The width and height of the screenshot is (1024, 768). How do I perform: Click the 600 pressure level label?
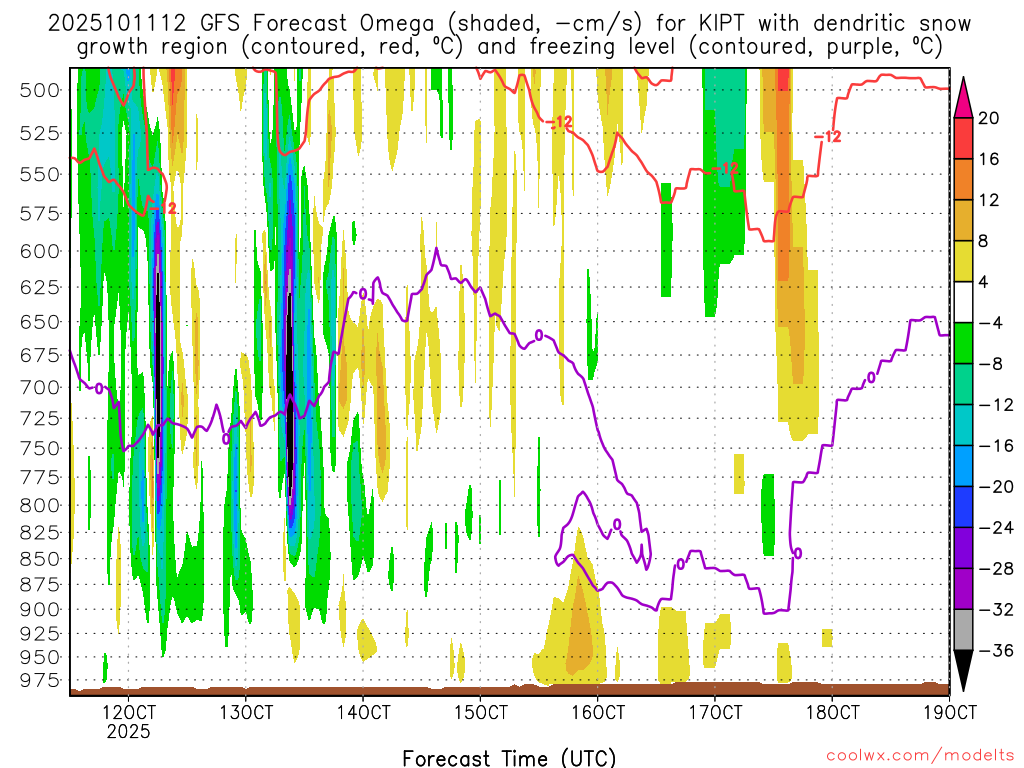tap(40, 251)
